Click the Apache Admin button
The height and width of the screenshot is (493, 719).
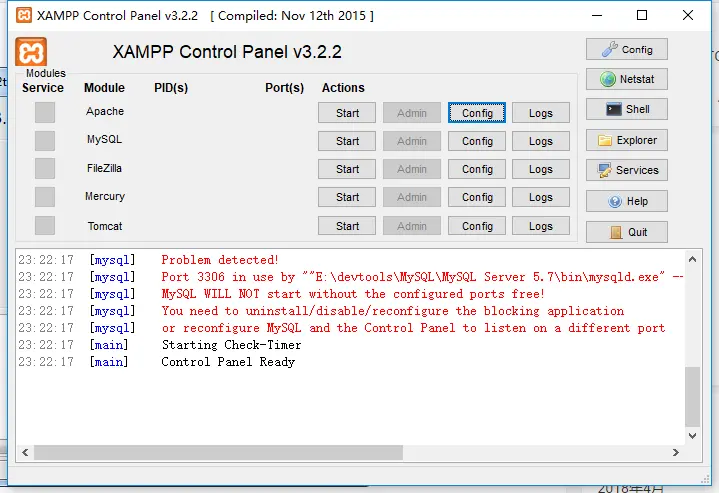pyautogui.click(x=412, y=113)
